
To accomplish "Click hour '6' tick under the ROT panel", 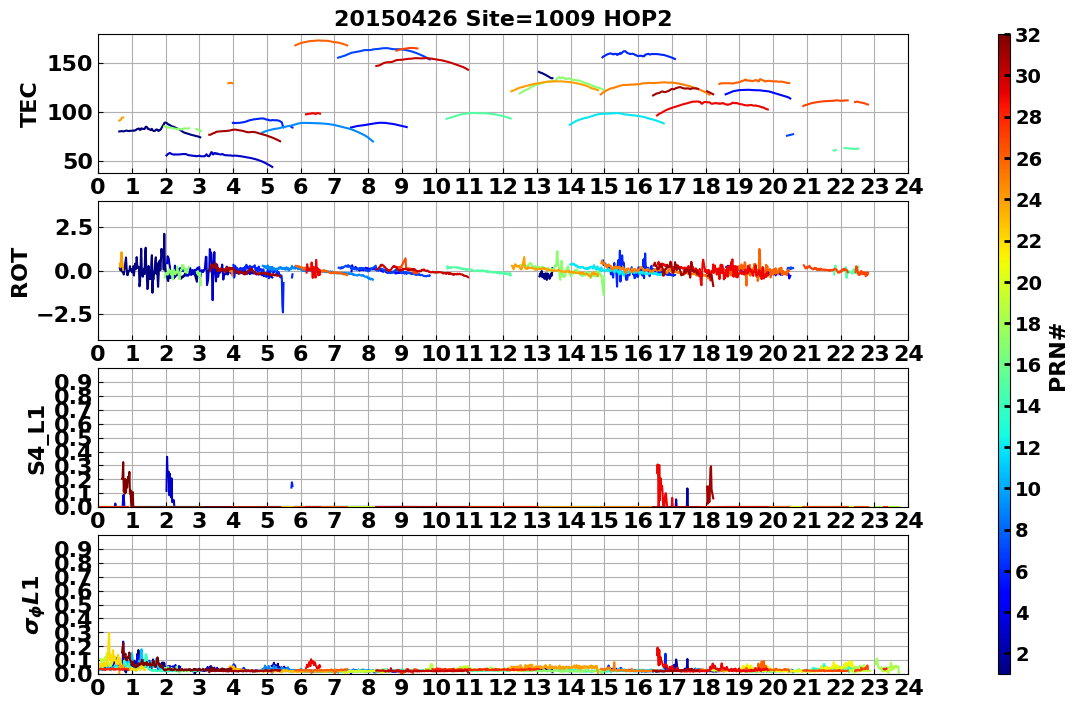I will 301,354.
